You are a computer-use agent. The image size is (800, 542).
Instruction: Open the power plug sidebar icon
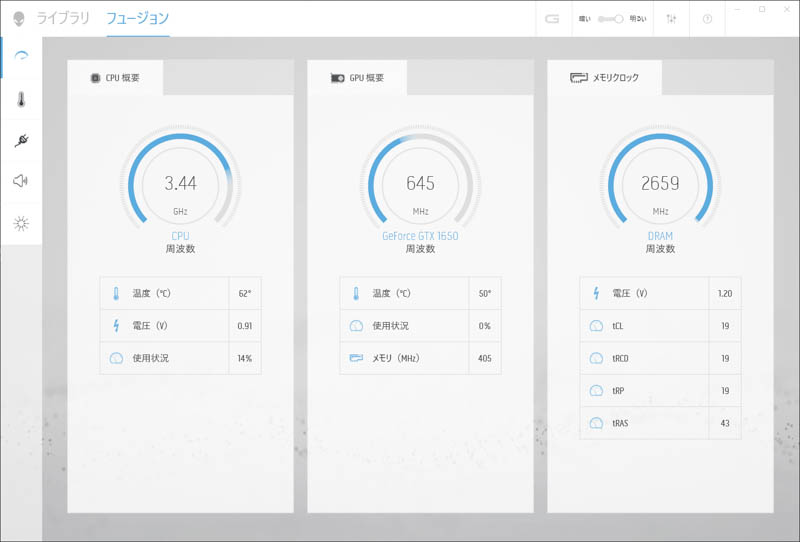point(21,140)
